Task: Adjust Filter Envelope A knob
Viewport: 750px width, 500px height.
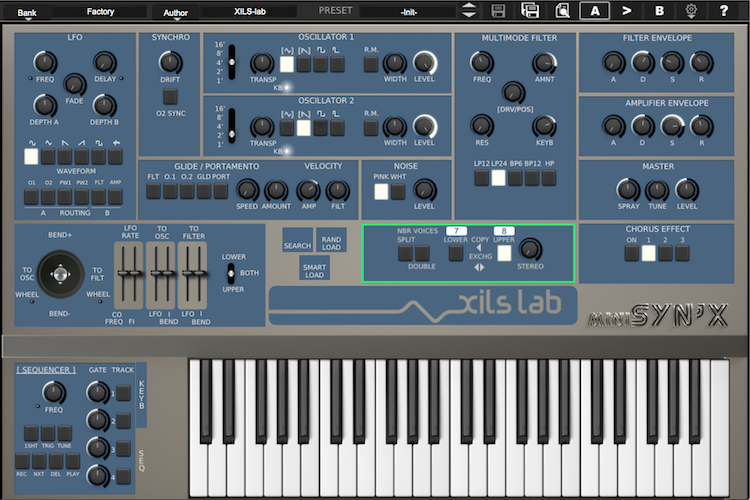Action: 613,63
